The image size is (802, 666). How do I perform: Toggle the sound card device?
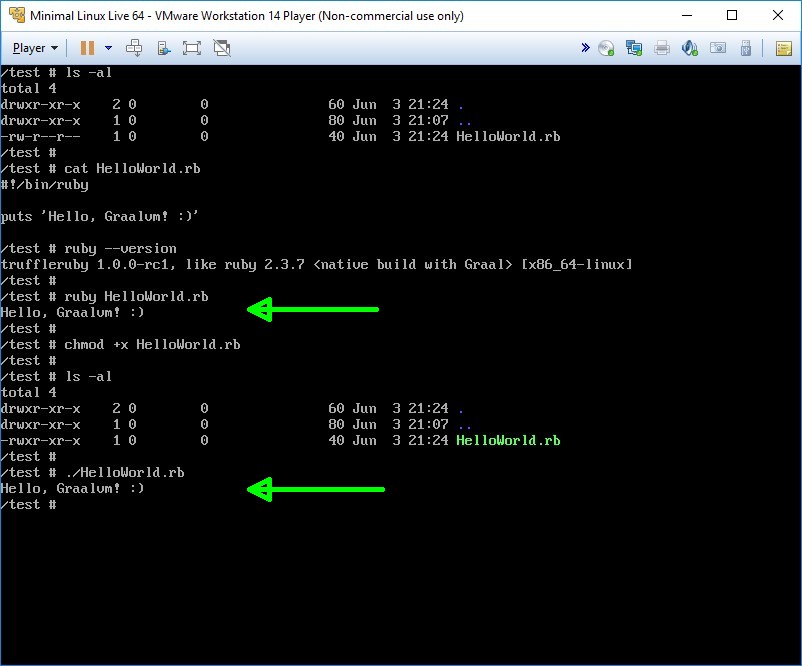(x=690, y=48)
